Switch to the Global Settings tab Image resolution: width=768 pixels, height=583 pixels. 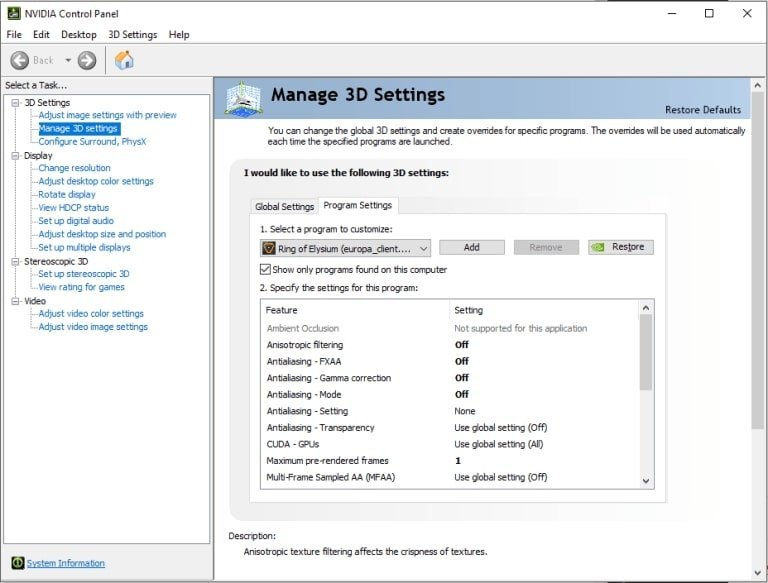(x=284, y=207)
